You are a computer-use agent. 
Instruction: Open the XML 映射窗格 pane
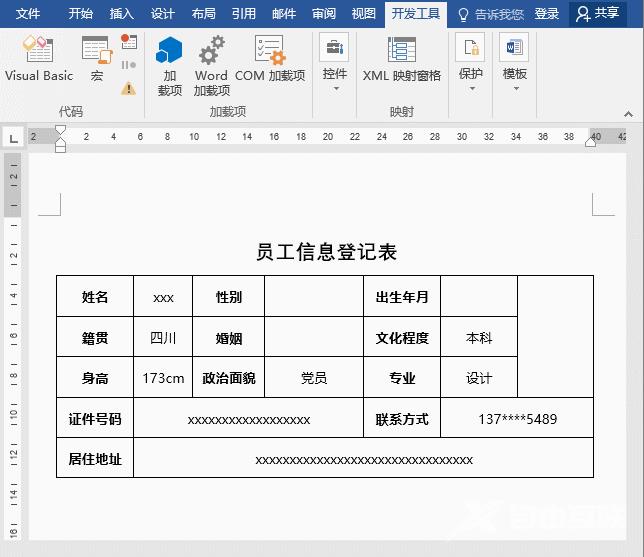coord(401,58)
